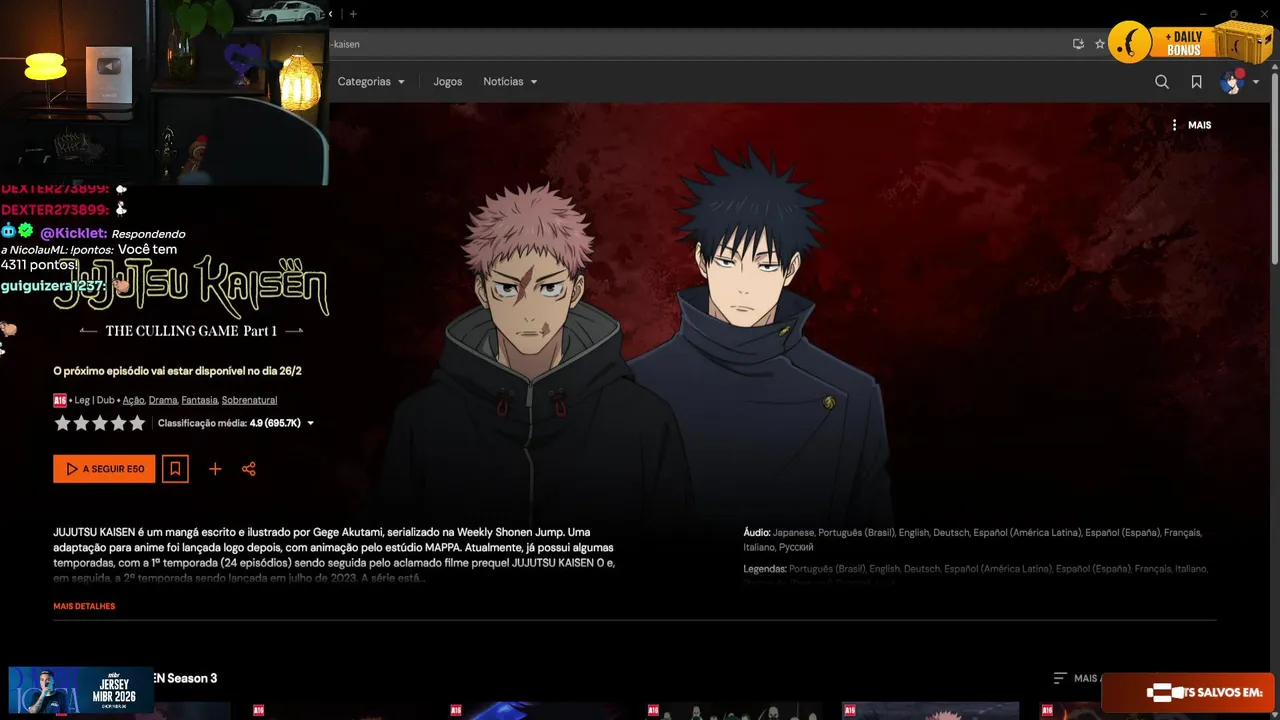The height and width of the screenshot is (720, 1280).
Task: Expand the average rating dropdown arrow
Action: [310, 423]
